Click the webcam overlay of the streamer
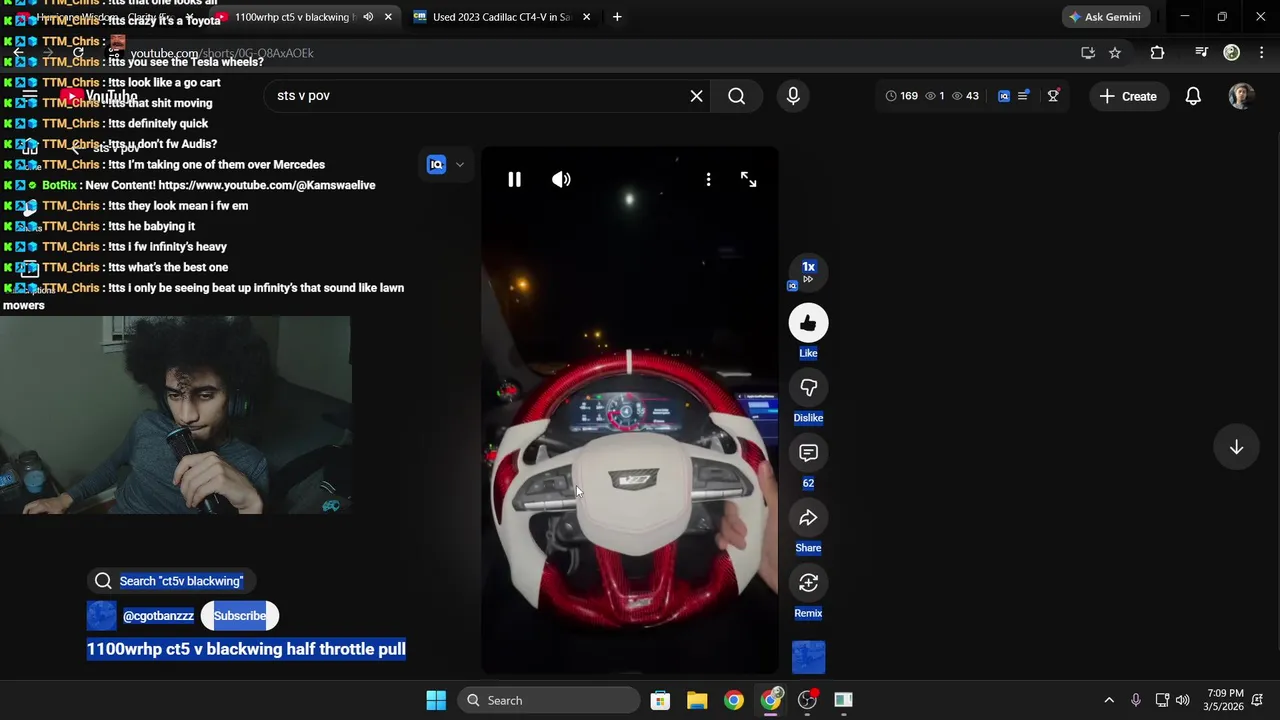This screenshot has height=720, width=1280. click(175, 415)
